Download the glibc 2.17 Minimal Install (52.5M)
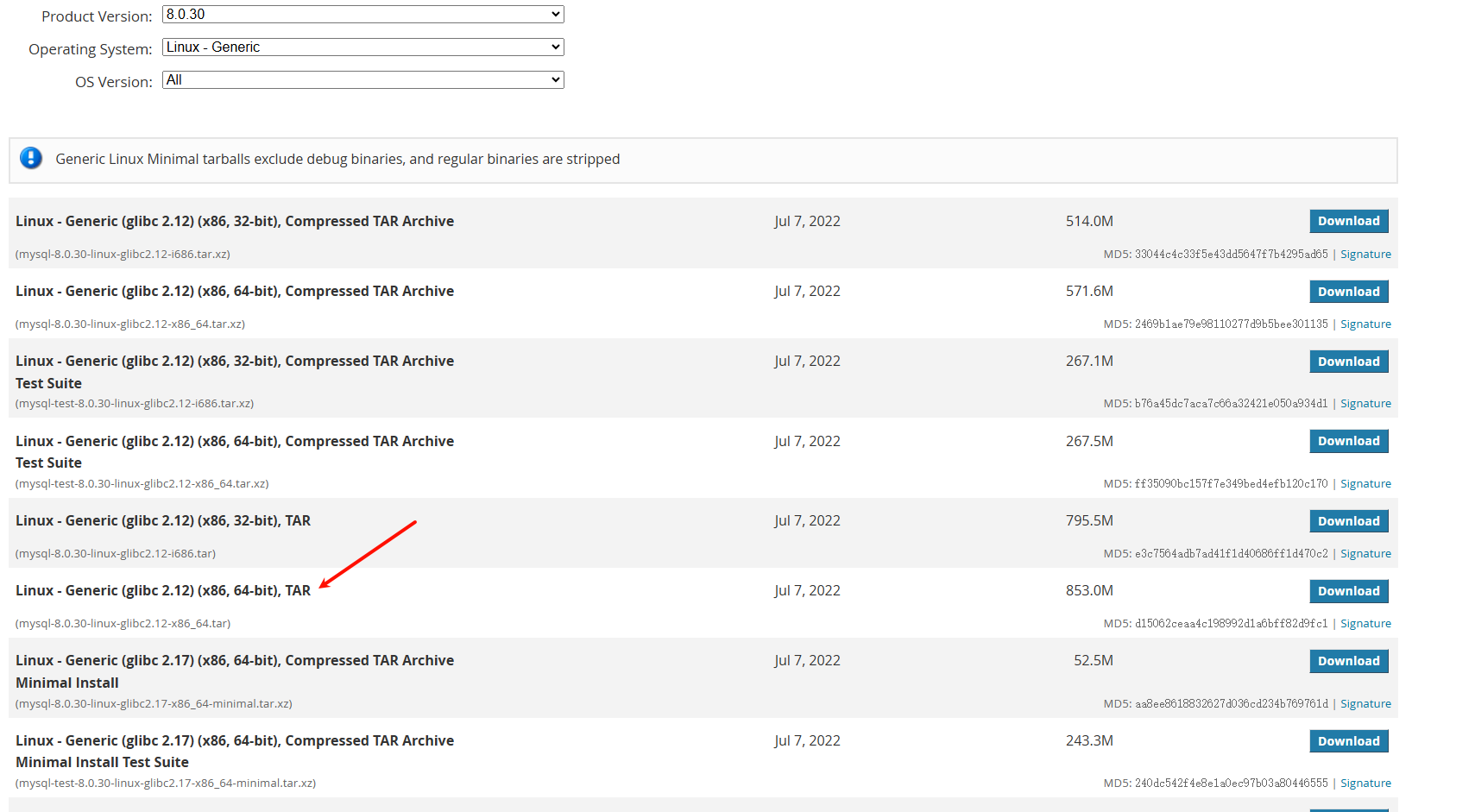The height and width of the screenshot is (812, 1475). 1348,661
